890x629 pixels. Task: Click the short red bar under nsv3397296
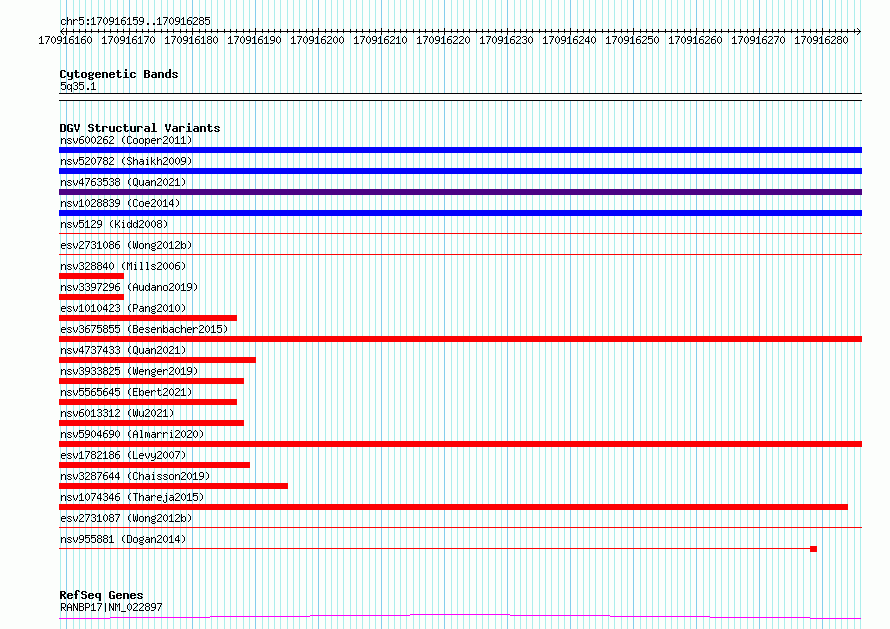[91, 297]
